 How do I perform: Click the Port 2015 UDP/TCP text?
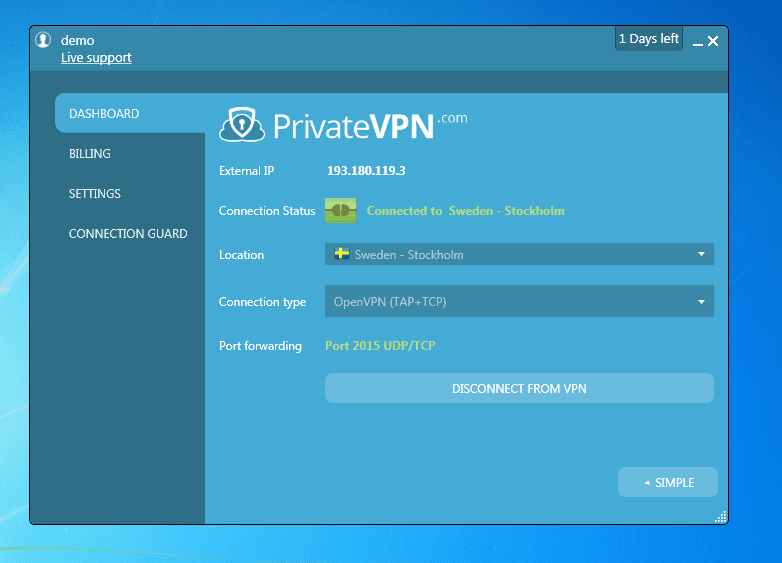[380, 346]
